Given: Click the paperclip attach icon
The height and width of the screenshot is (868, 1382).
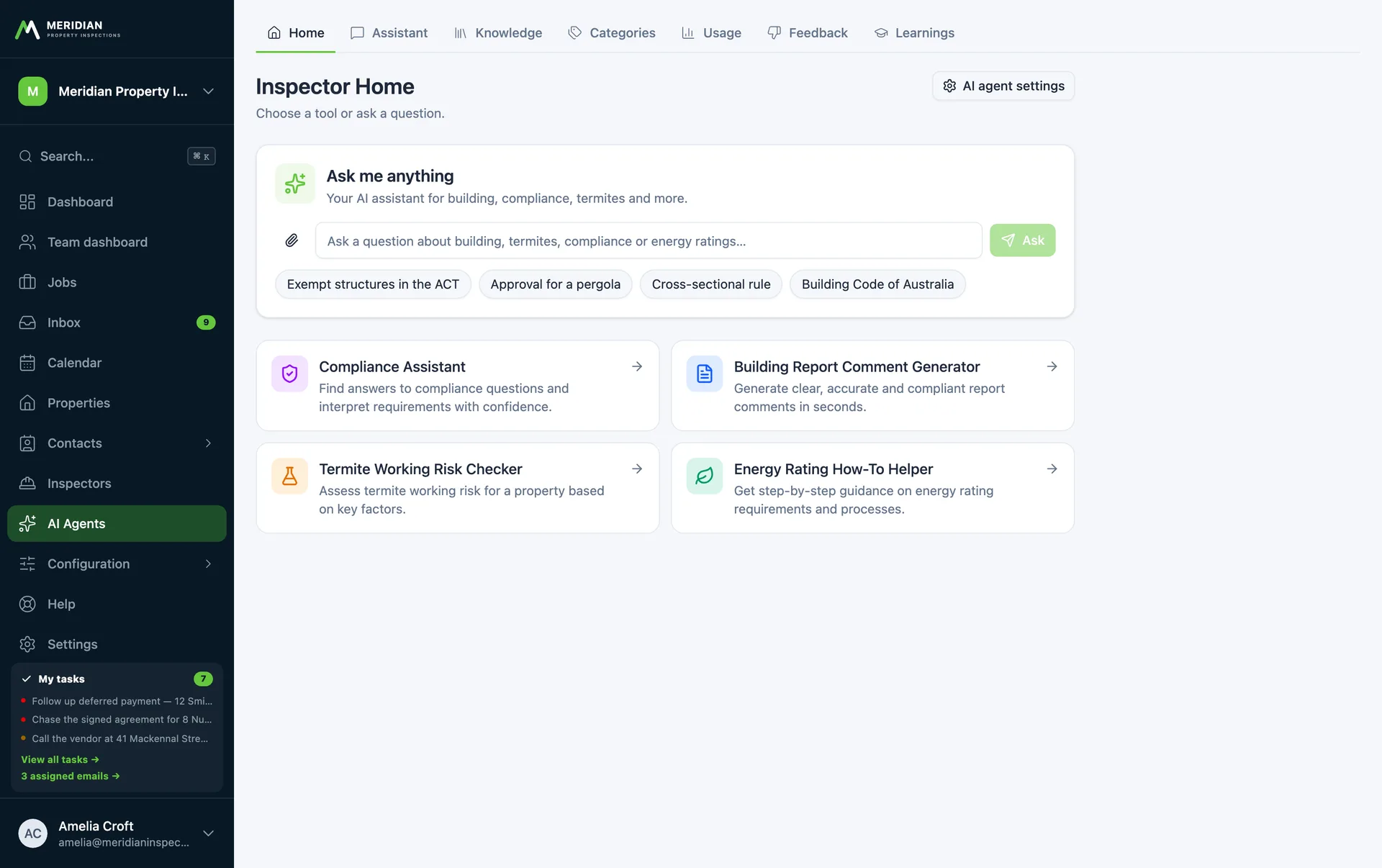Looking at the screenshot, I should point(292,240).
